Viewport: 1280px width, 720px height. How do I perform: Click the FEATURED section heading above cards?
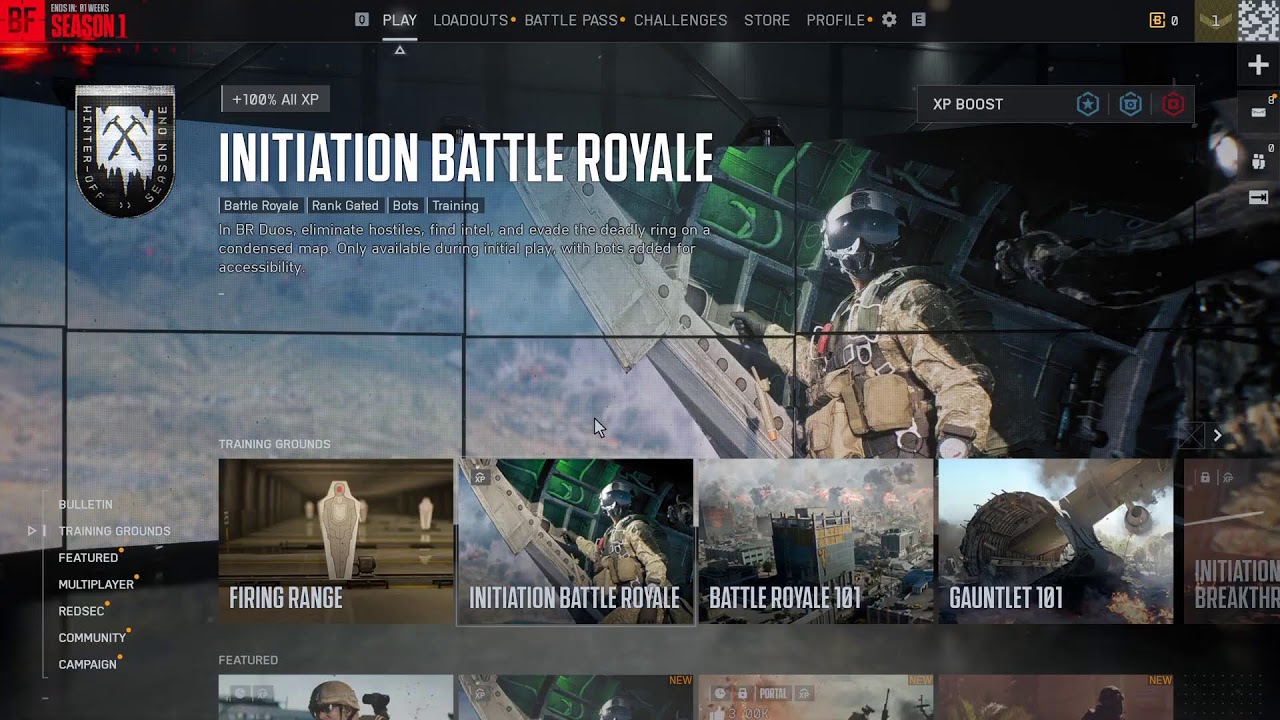(248, 660)
